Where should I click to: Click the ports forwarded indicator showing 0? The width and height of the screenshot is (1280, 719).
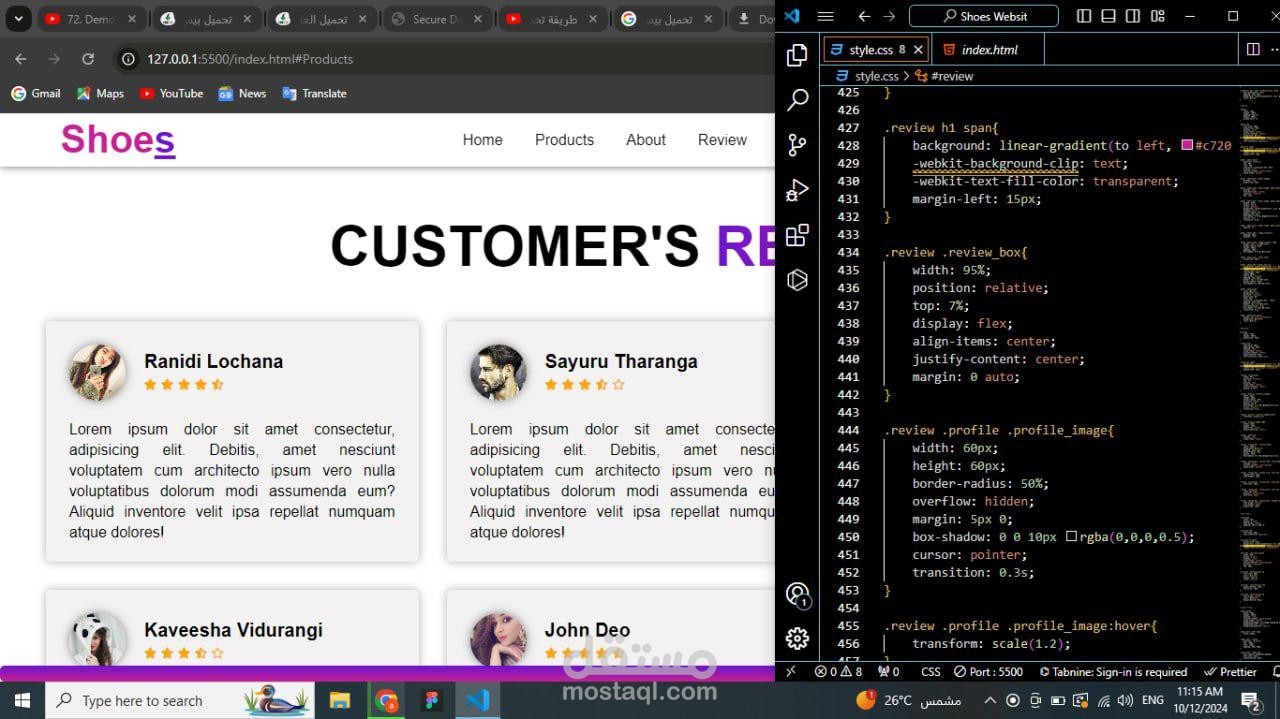(889, 672)
